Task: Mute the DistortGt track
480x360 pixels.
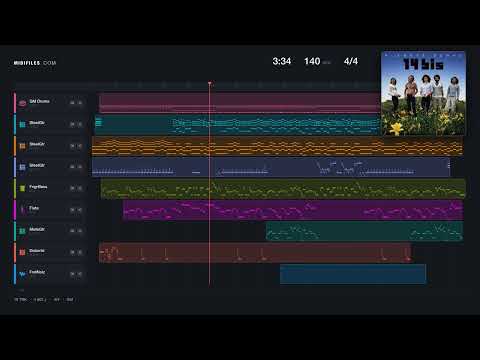Action: click(72, 252)
